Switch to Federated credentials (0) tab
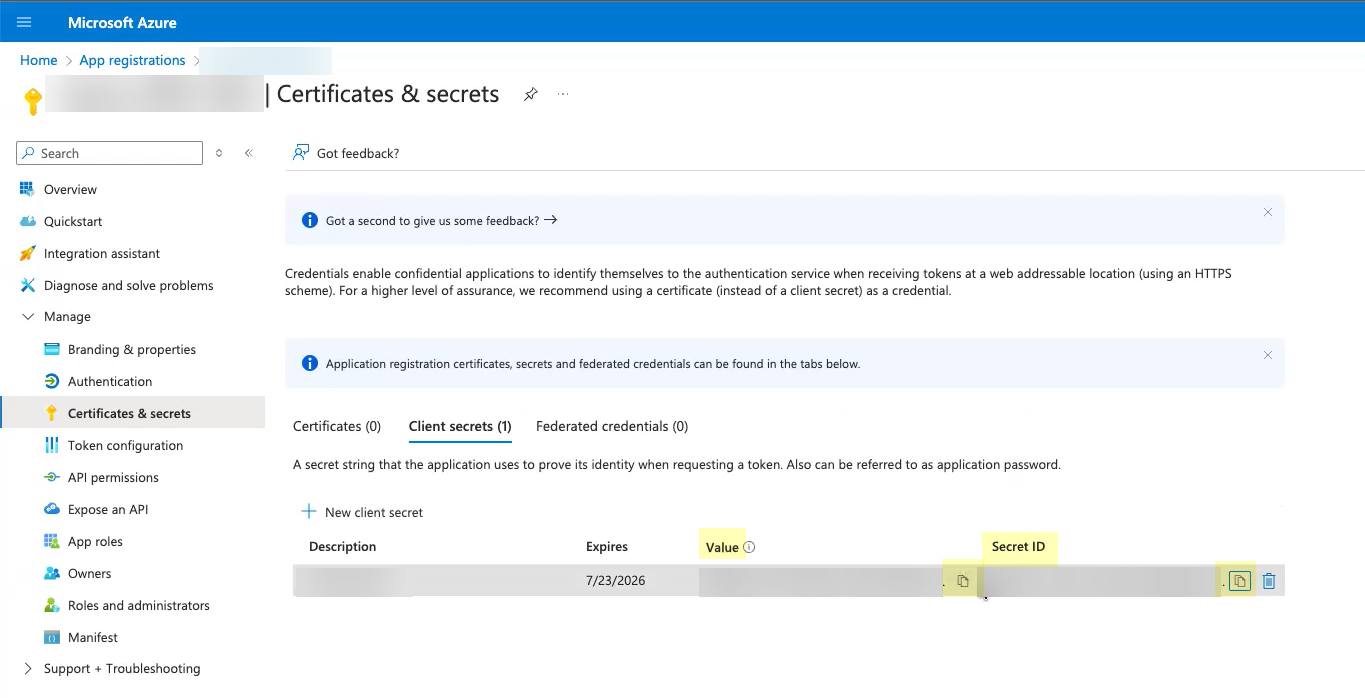 [x=611, y=426]
